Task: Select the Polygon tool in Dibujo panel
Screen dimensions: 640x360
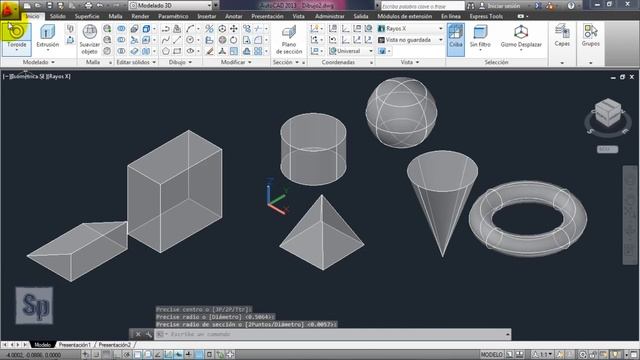Action: [x=165, y=51]
